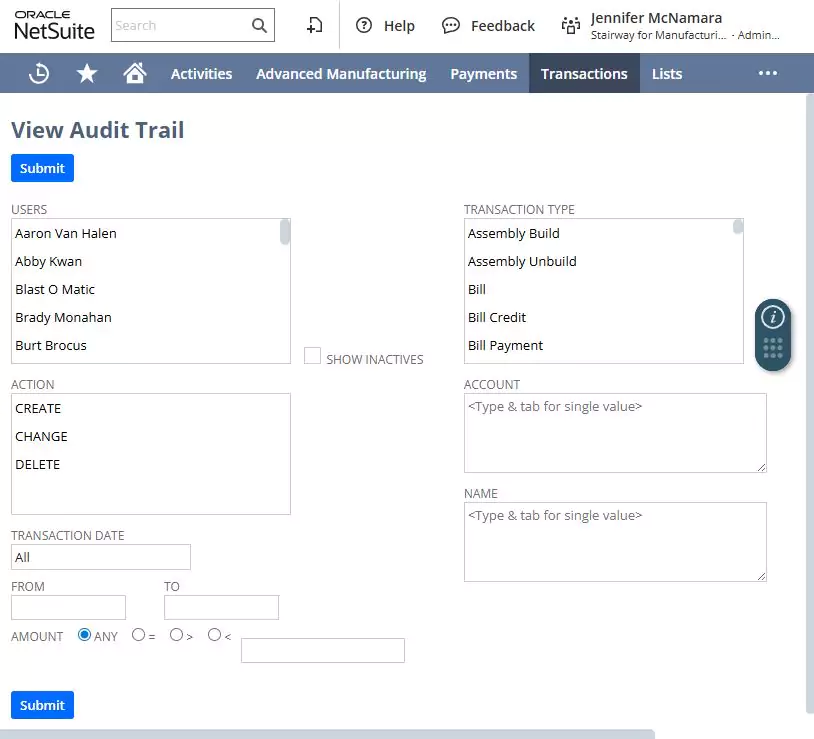The image size is (814, 739).
Task: Open the Transaction Date dropdown
Action: coord(101,557)
